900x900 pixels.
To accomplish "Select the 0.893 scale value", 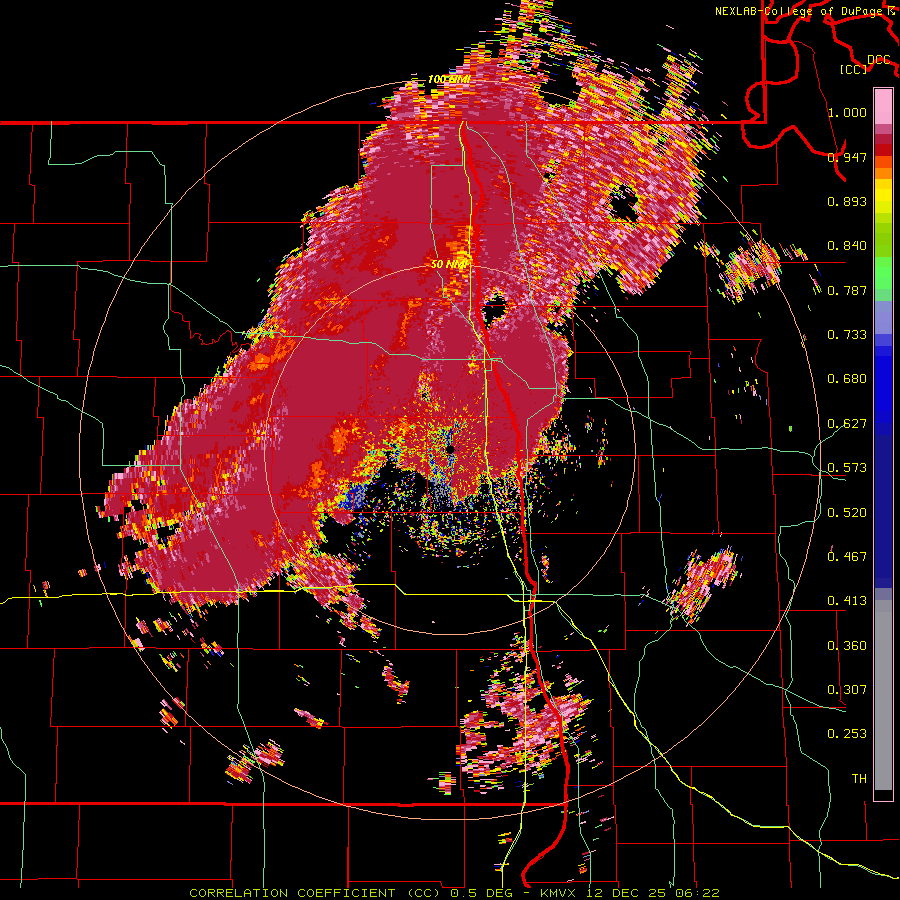I will coord(847,201).
